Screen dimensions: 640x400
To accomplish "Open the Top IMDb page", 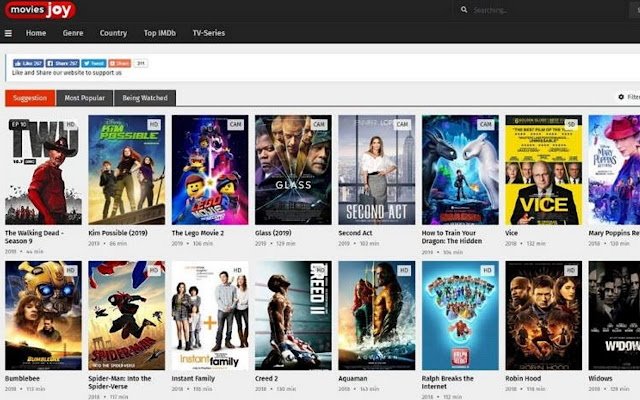I will coord(160,33).
